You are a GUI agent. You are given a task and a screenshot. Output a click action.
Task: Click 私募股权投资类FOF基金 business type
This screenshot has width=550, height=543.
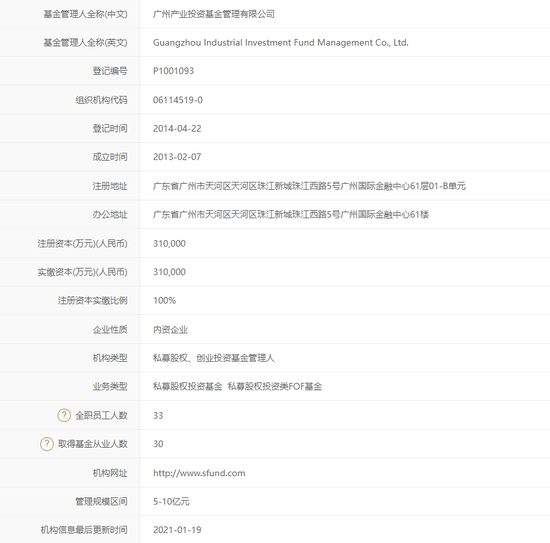tap(275, 387)
